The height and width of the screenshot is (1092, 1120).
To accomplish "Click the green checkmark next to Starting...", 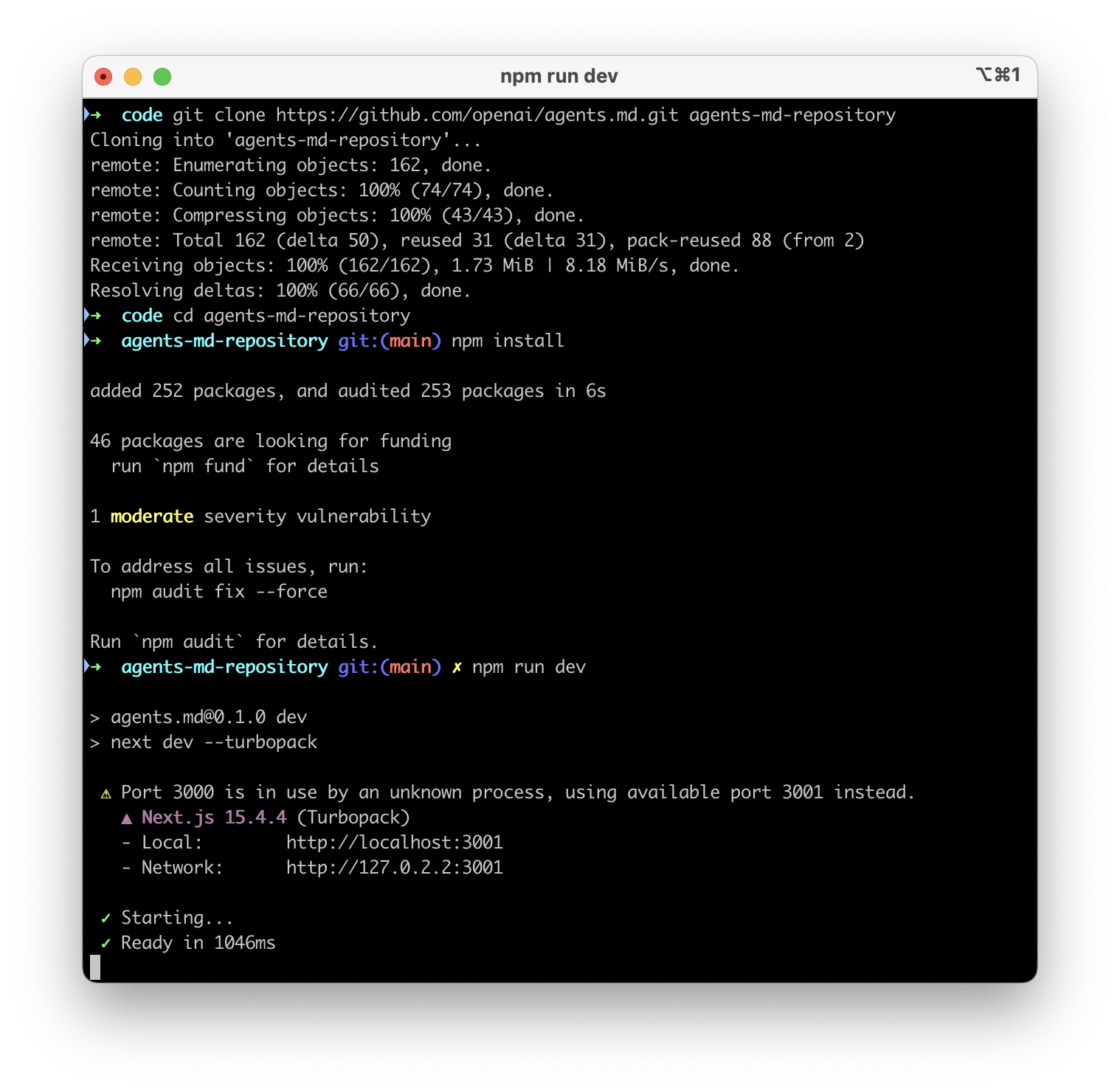I will [106, 918].
